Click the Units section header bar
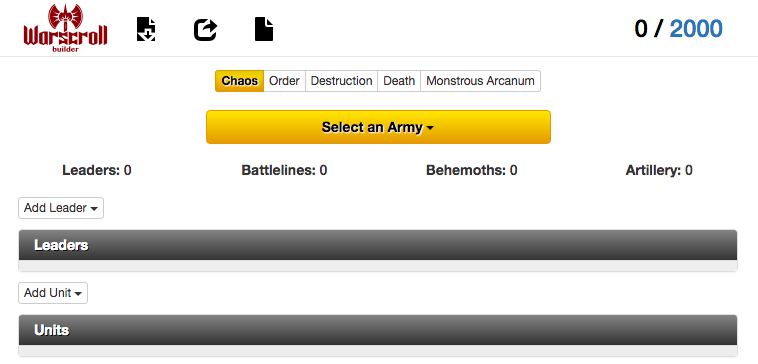The width and height of the screenshot is (758, 364). [378, 330]
